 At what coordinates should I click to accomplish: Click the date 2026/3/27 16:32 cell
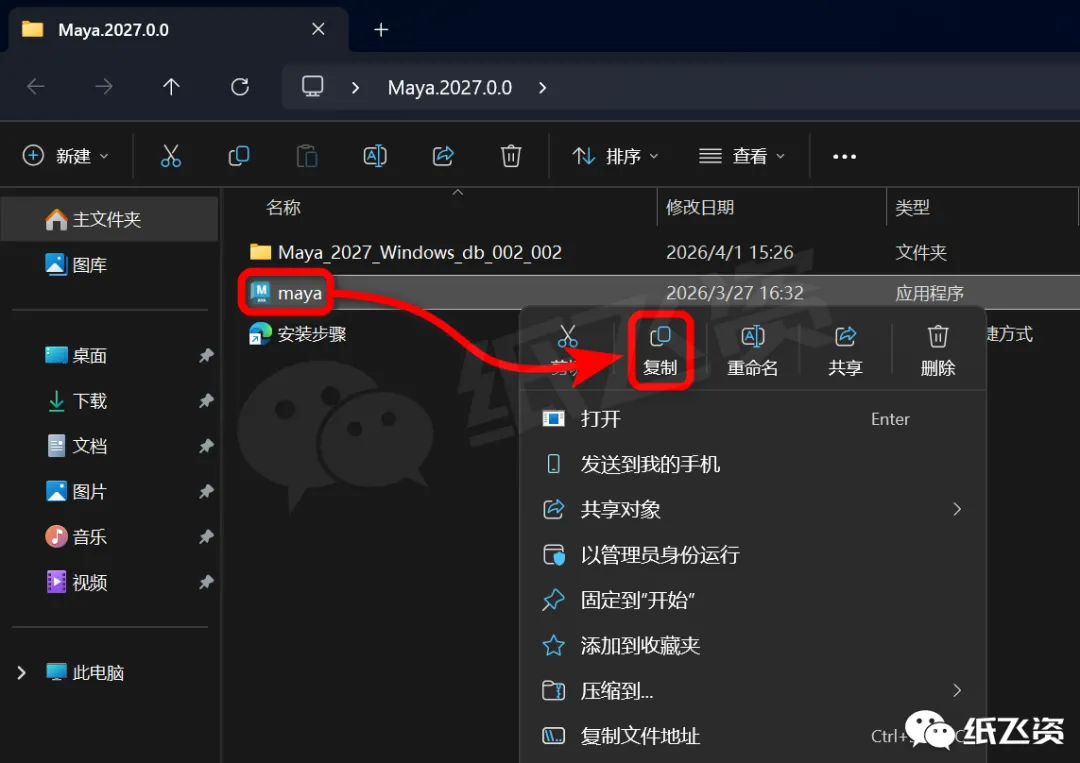point(734,293)
